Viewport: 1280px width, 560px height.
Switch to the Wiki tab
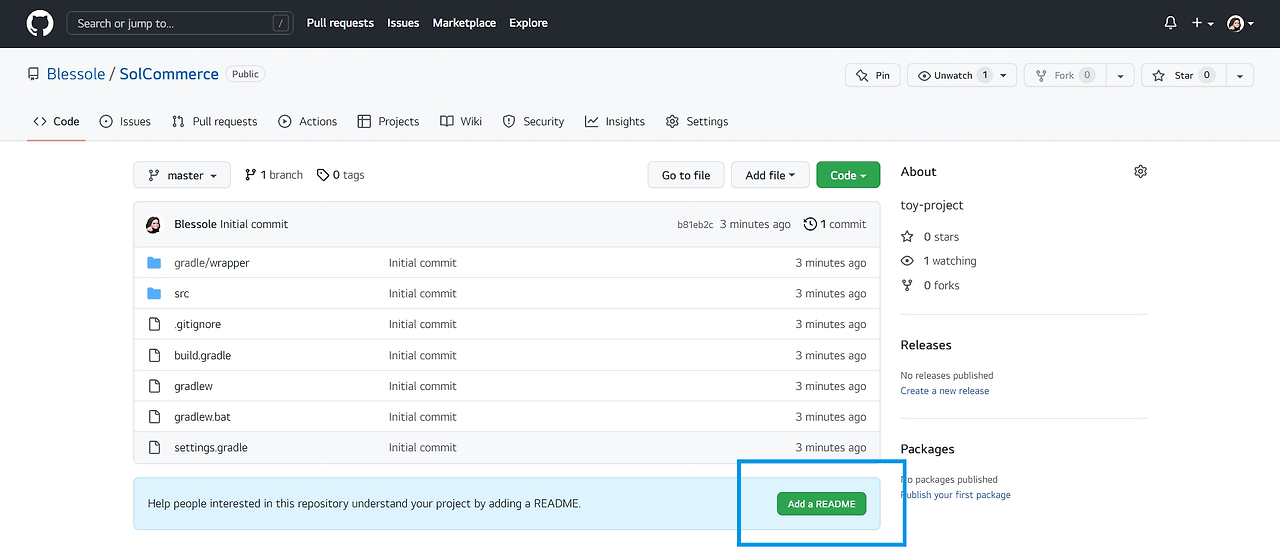tap(461, 121)
